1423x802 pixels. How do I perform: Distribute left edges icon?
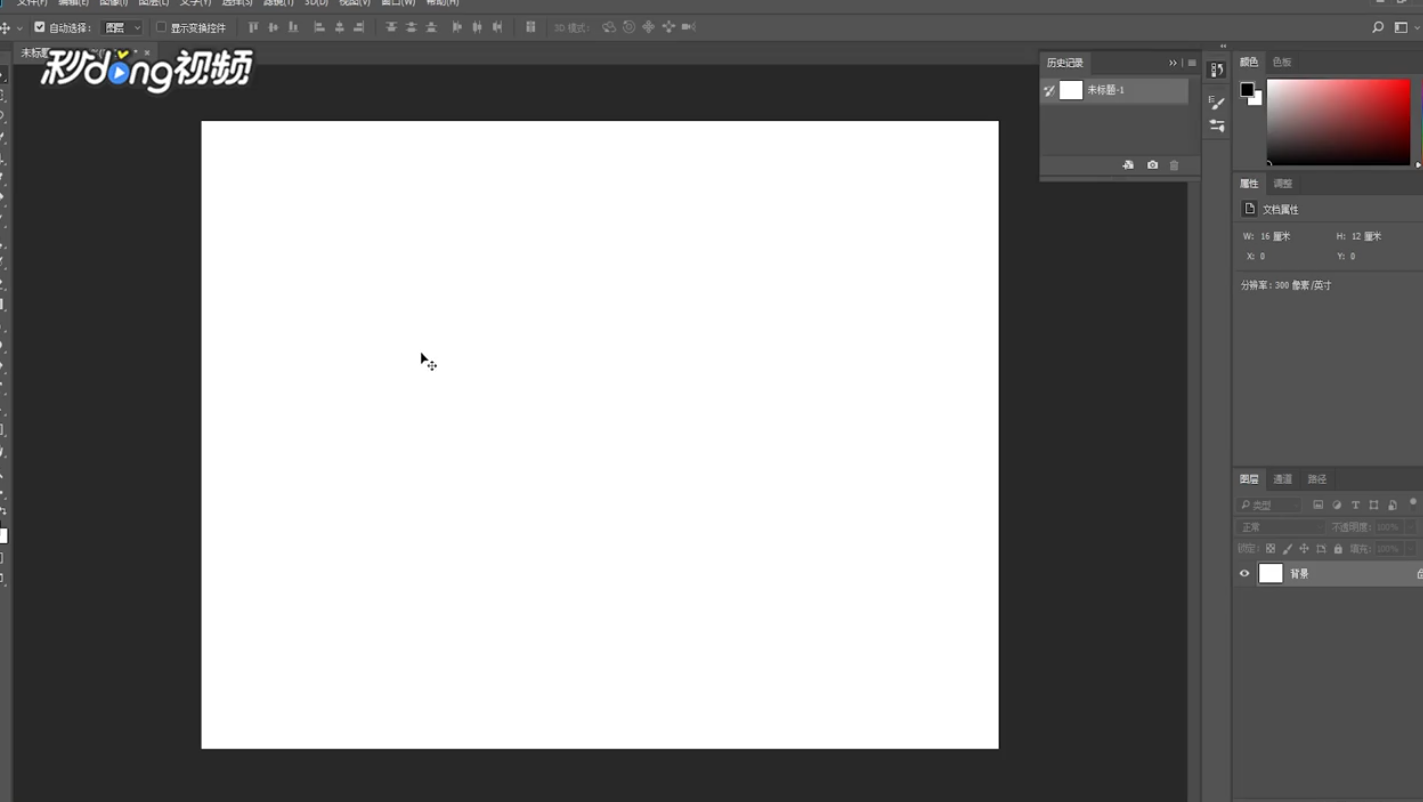(x=457, y=27)
